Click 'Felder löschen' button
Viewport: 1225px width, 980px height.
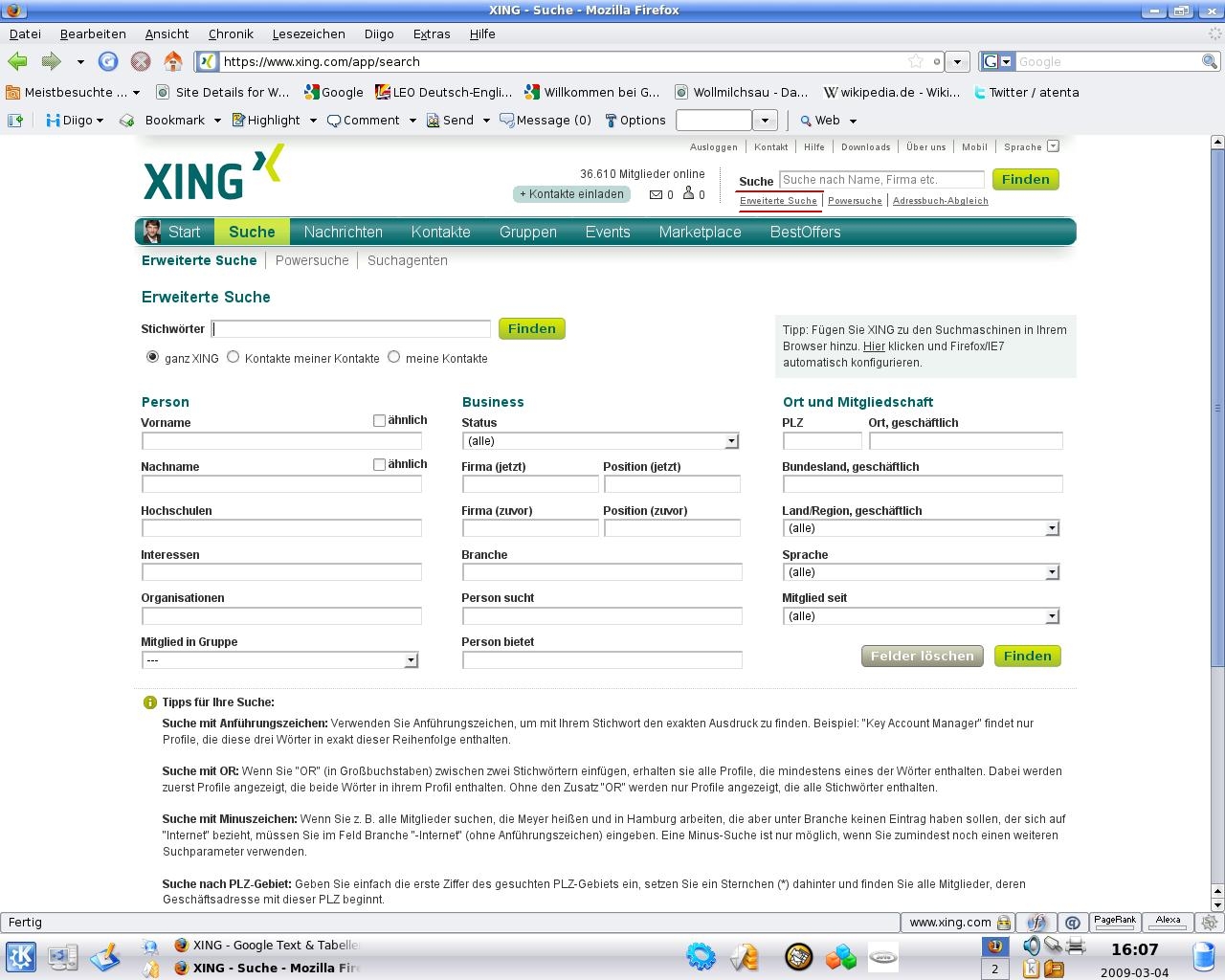tap(922, 657)
